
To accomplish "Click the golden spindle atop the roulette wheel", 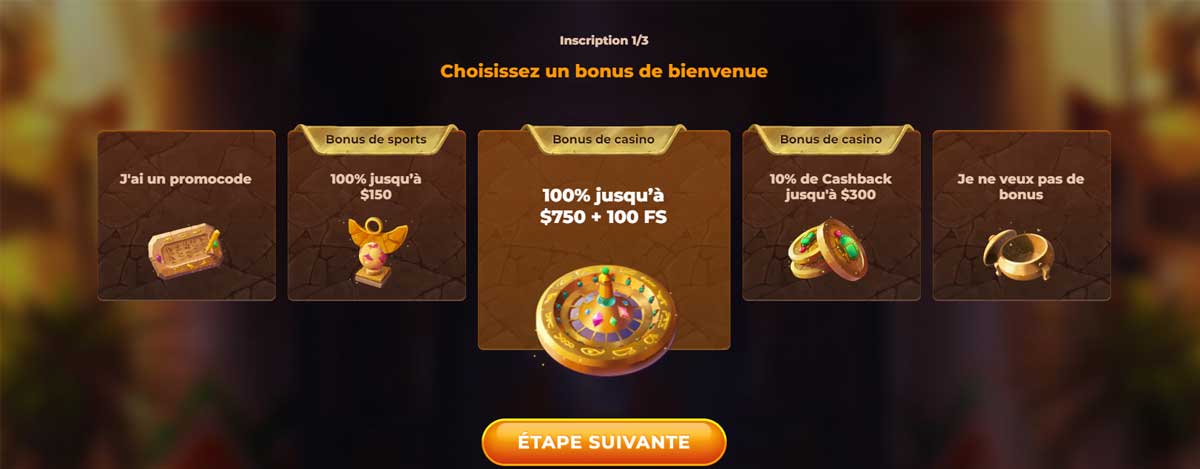I will pyautogui.click(x=604, y=288).
